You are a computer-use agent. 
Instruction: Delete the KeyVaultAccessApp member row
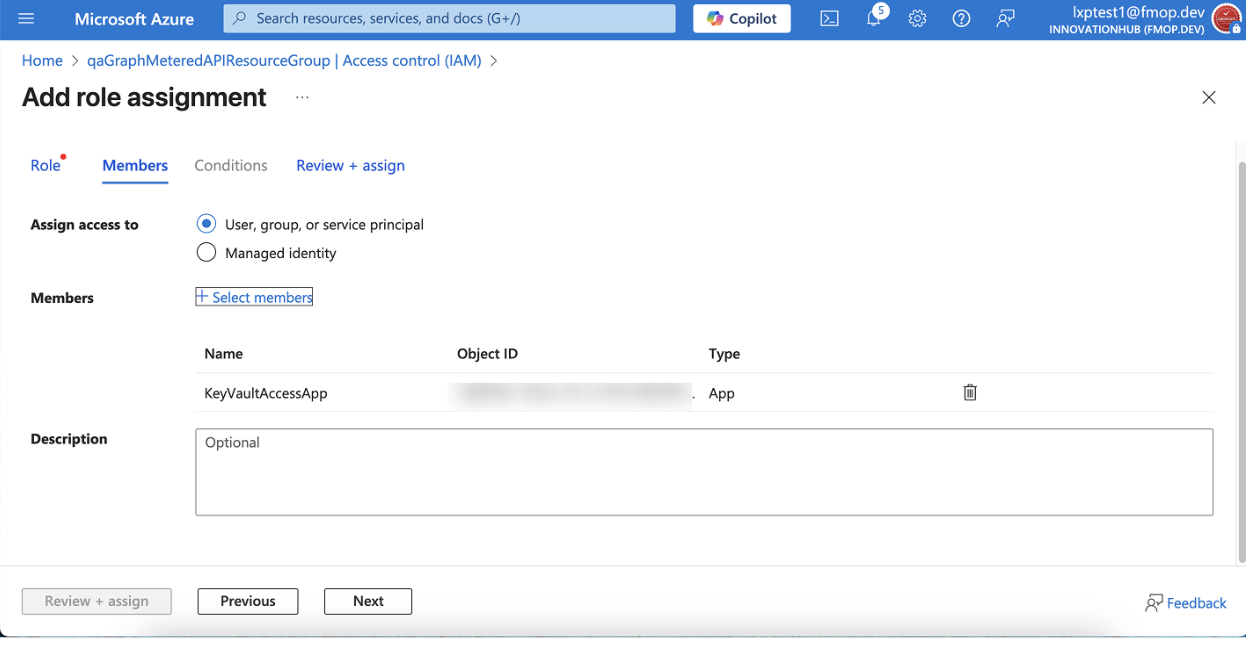pyautogui.click(x=969, y=393)
